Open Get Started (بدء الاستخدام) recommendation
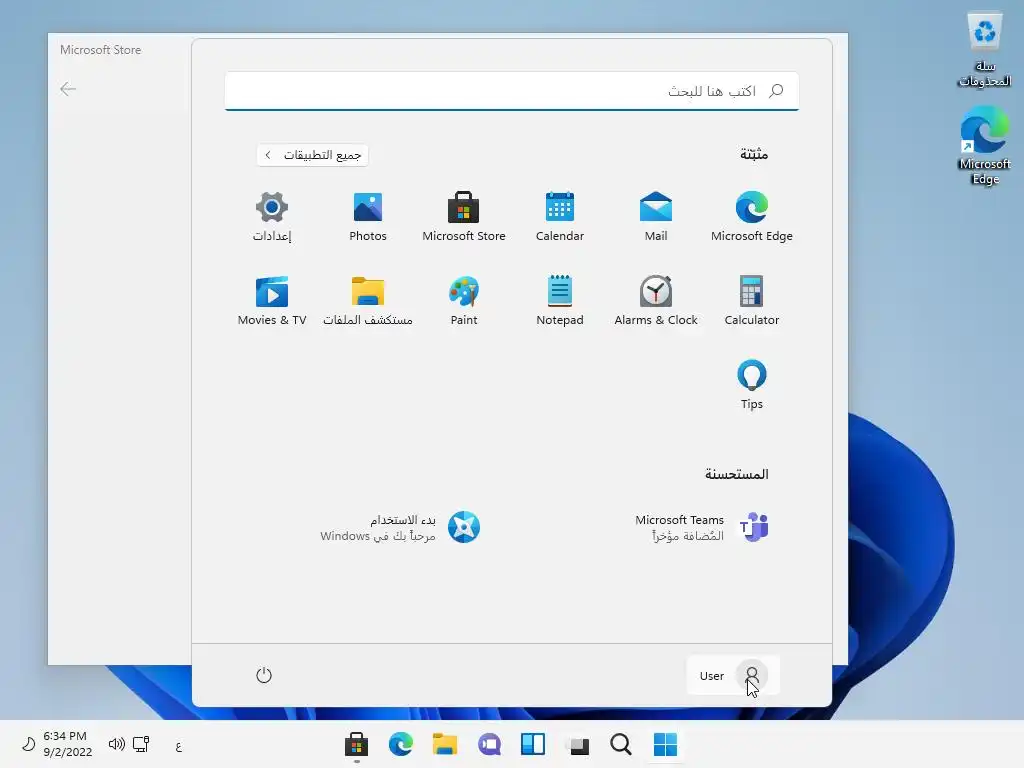This screenshot has width=1024, height=768. pos(400,527)
